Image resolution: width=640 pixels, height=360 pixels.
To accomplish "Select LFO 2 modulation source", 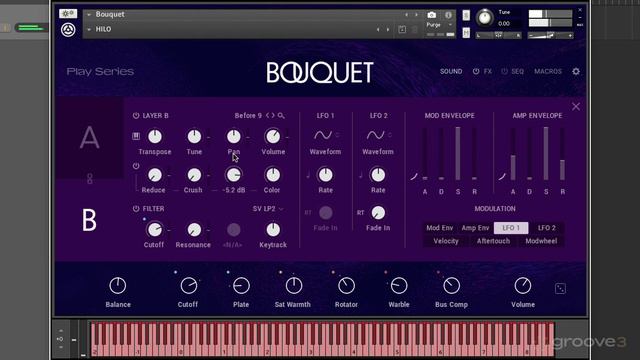I will [x=547, y=228].
